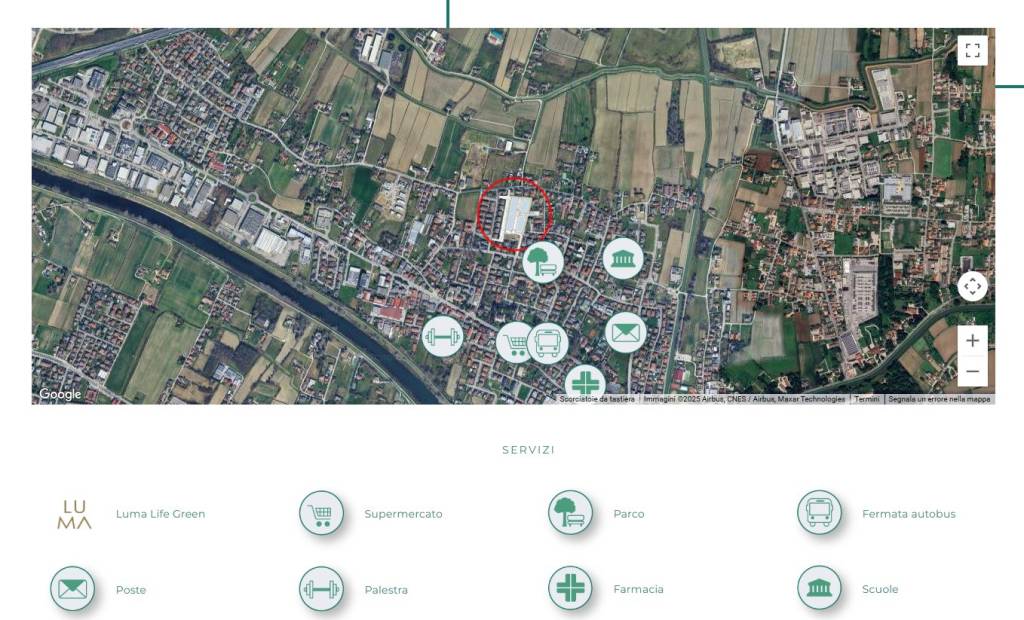Open 'Scorciatoie da tastiera' shortcuts
The width and height of the screenshot is (1024, 620).
[x=597, y=399]
